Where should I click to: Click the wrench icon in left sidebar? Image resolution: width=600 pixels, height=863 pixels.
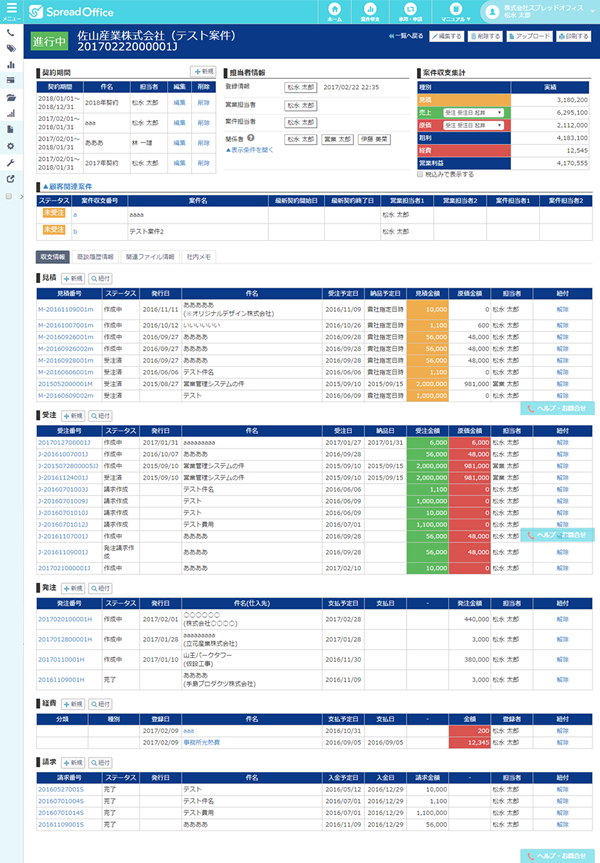(11, 162)
